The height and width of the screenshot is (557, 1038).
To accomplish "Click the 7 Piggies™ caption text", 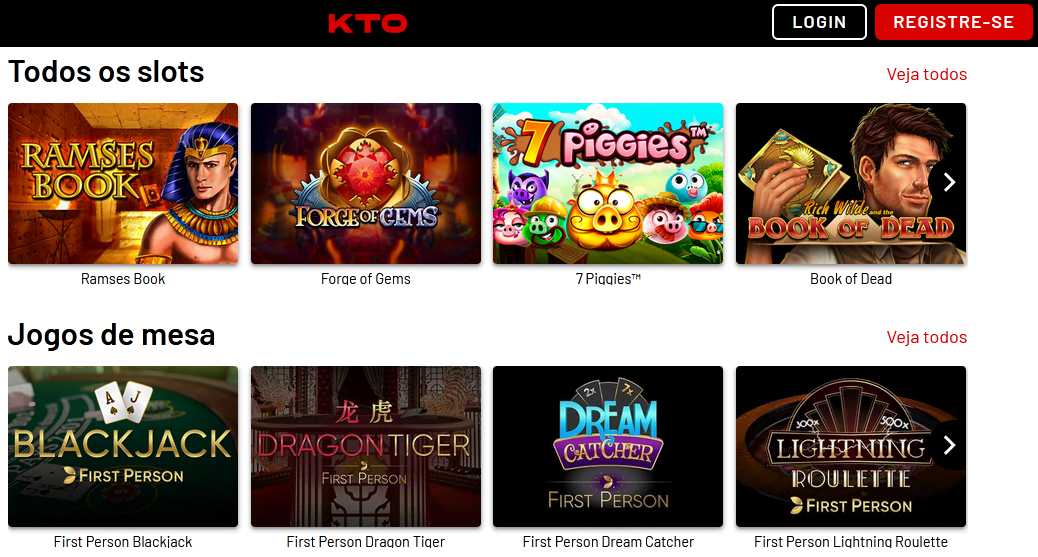I will click(x=608, y=279).
